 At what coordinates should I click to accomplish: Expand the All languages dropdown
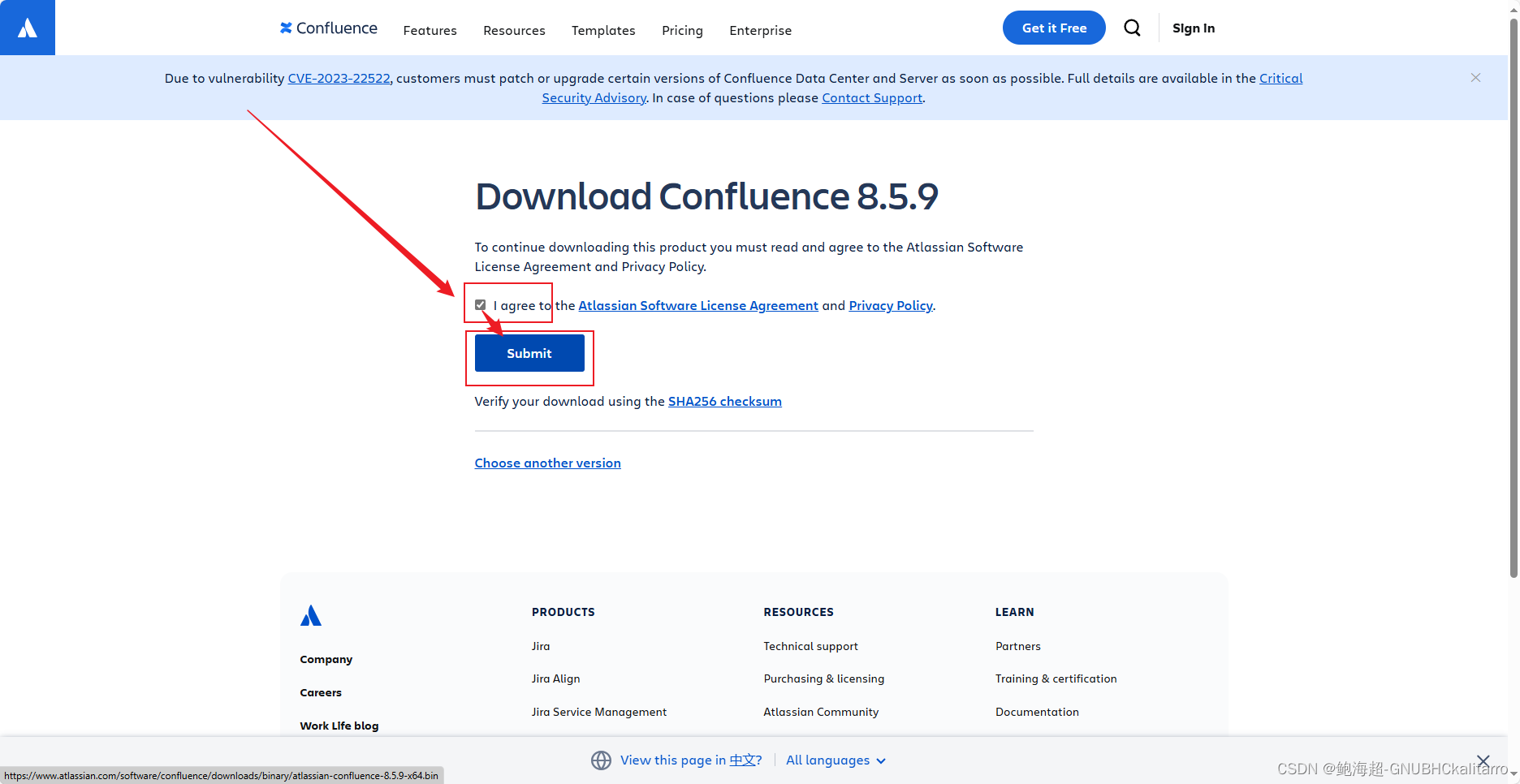pos(836,760)
